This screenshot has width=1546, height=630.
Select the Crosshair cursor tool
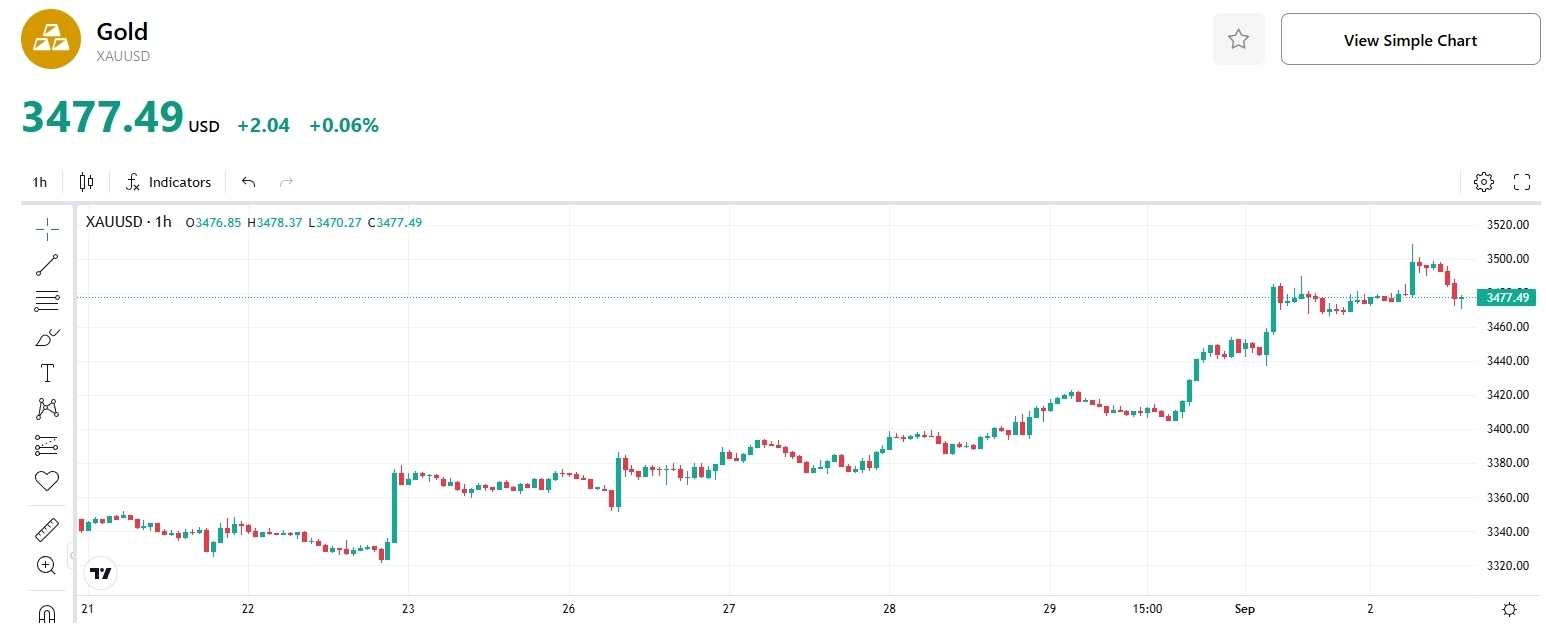pyautogui.click(x=46, y=229)
